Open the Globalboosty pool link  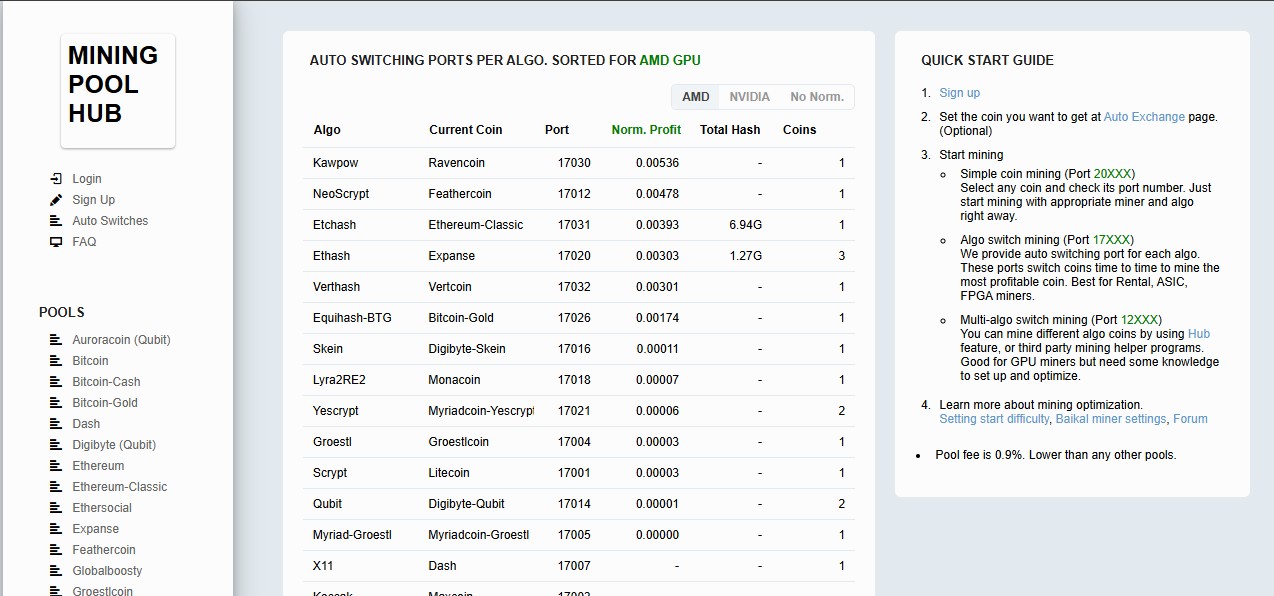tap(107, 570)
